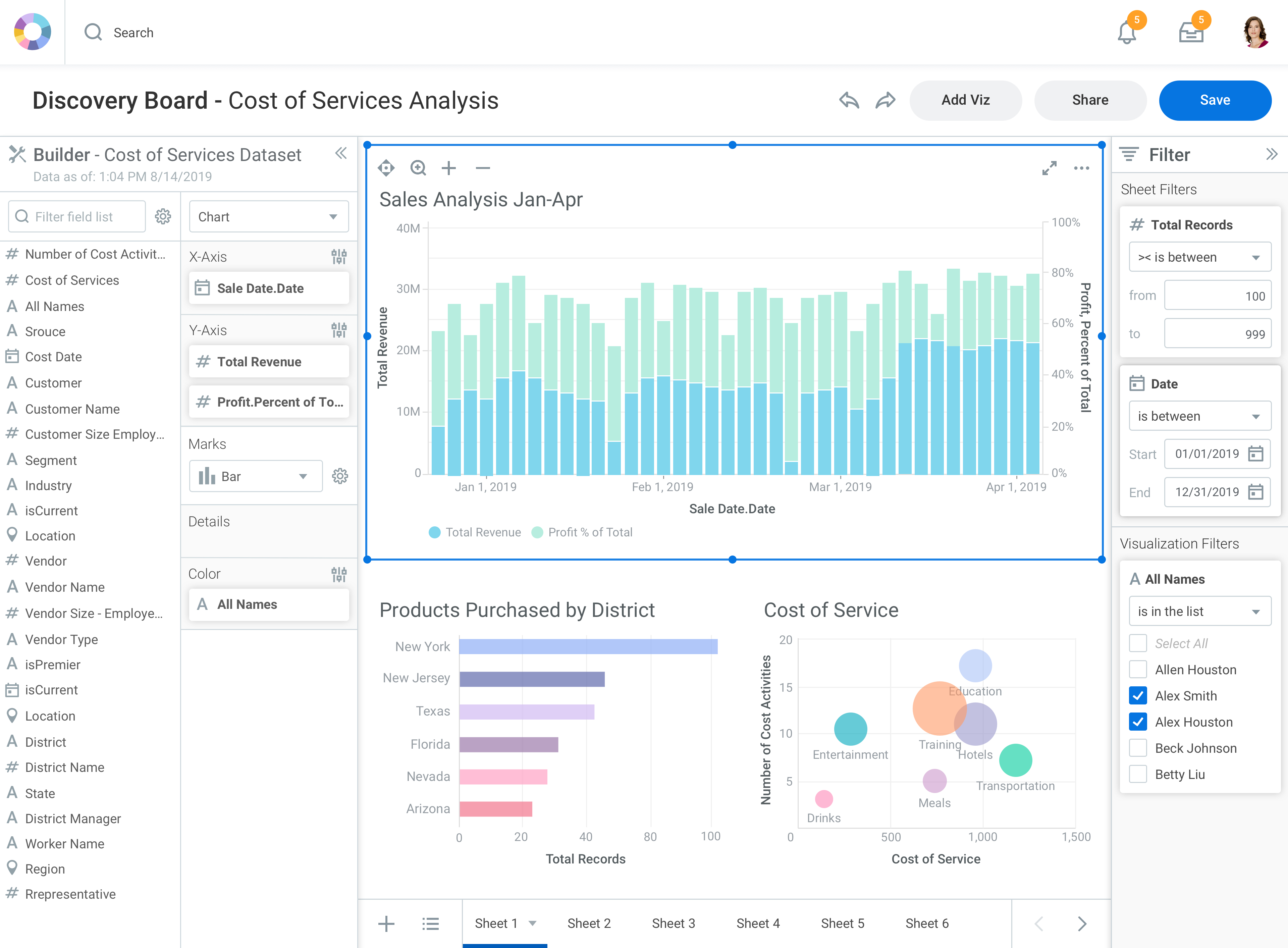Viewport: 1288px width, 948px height.
Task: Open the Chart type dropdown
Action: (x=268, y=217)
